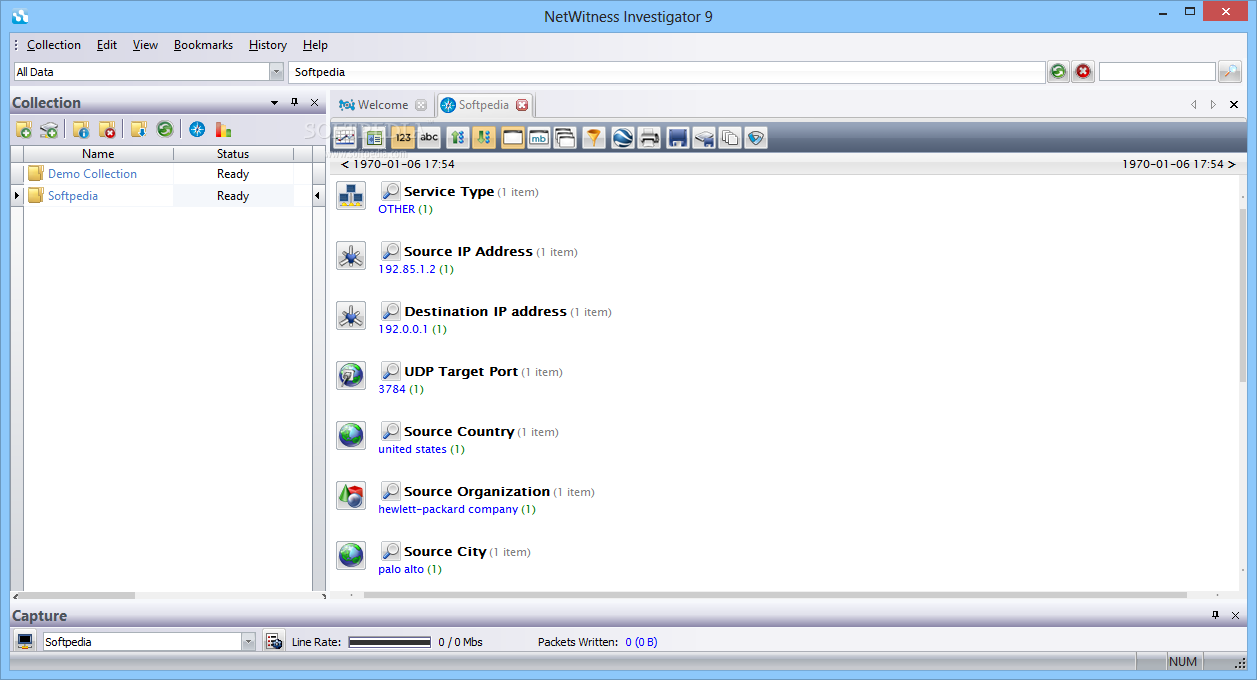1257x680 pixels.
Task: Click the blue floppy disk save icon
Action: coord(678,138)
